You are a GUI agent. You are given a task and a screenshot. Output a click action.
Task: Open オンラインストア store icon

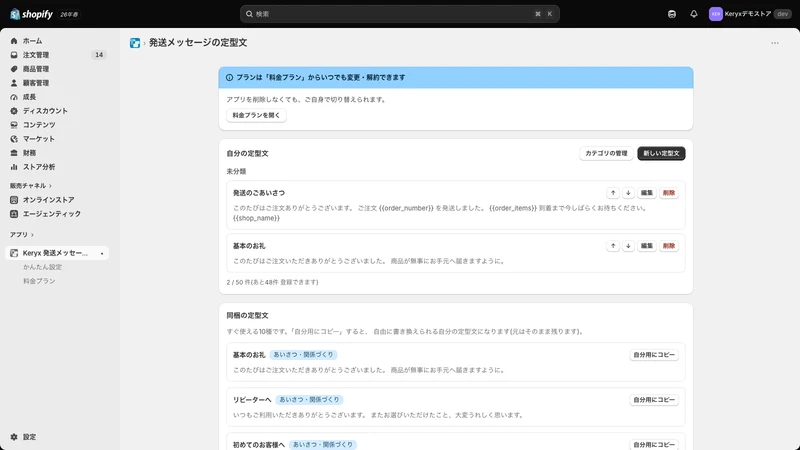pos(14,200)
